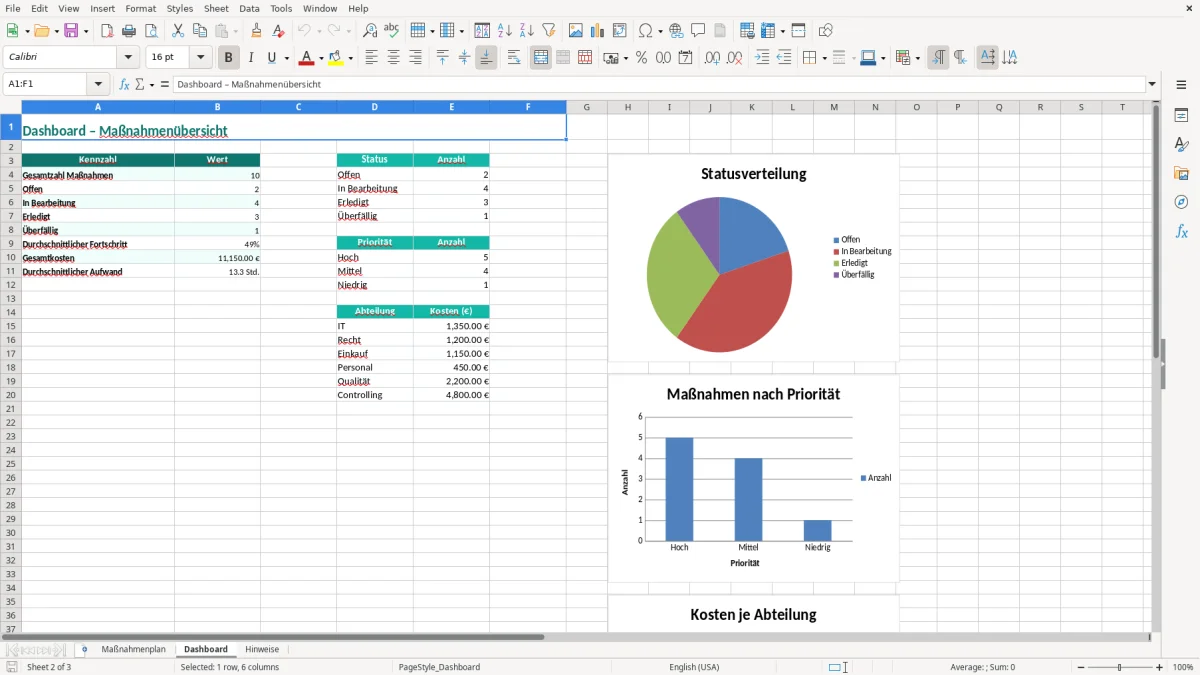
Task: Open the Styles menu
Action: 180,8
